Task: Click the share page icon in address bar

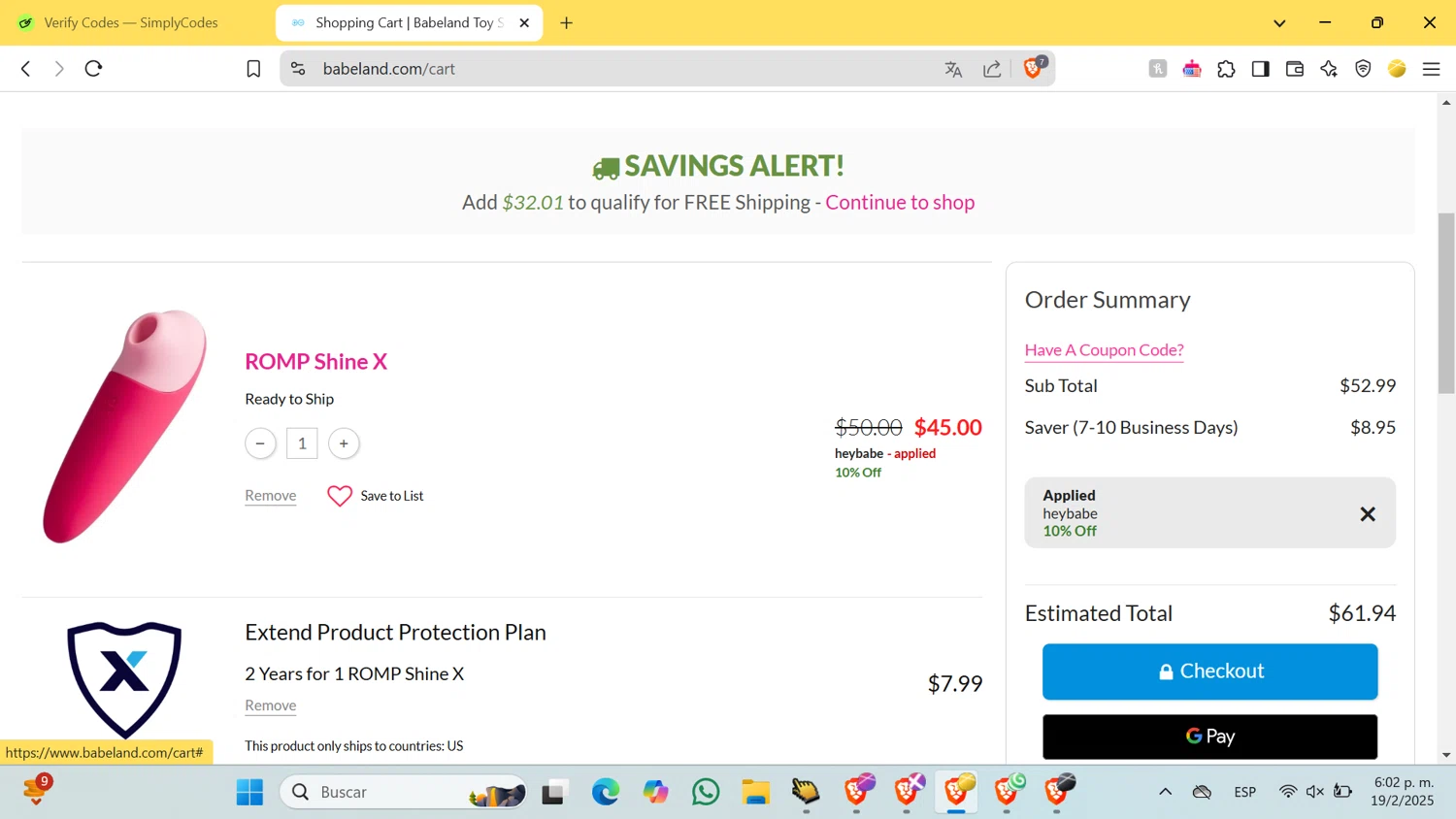Action: 992,69
